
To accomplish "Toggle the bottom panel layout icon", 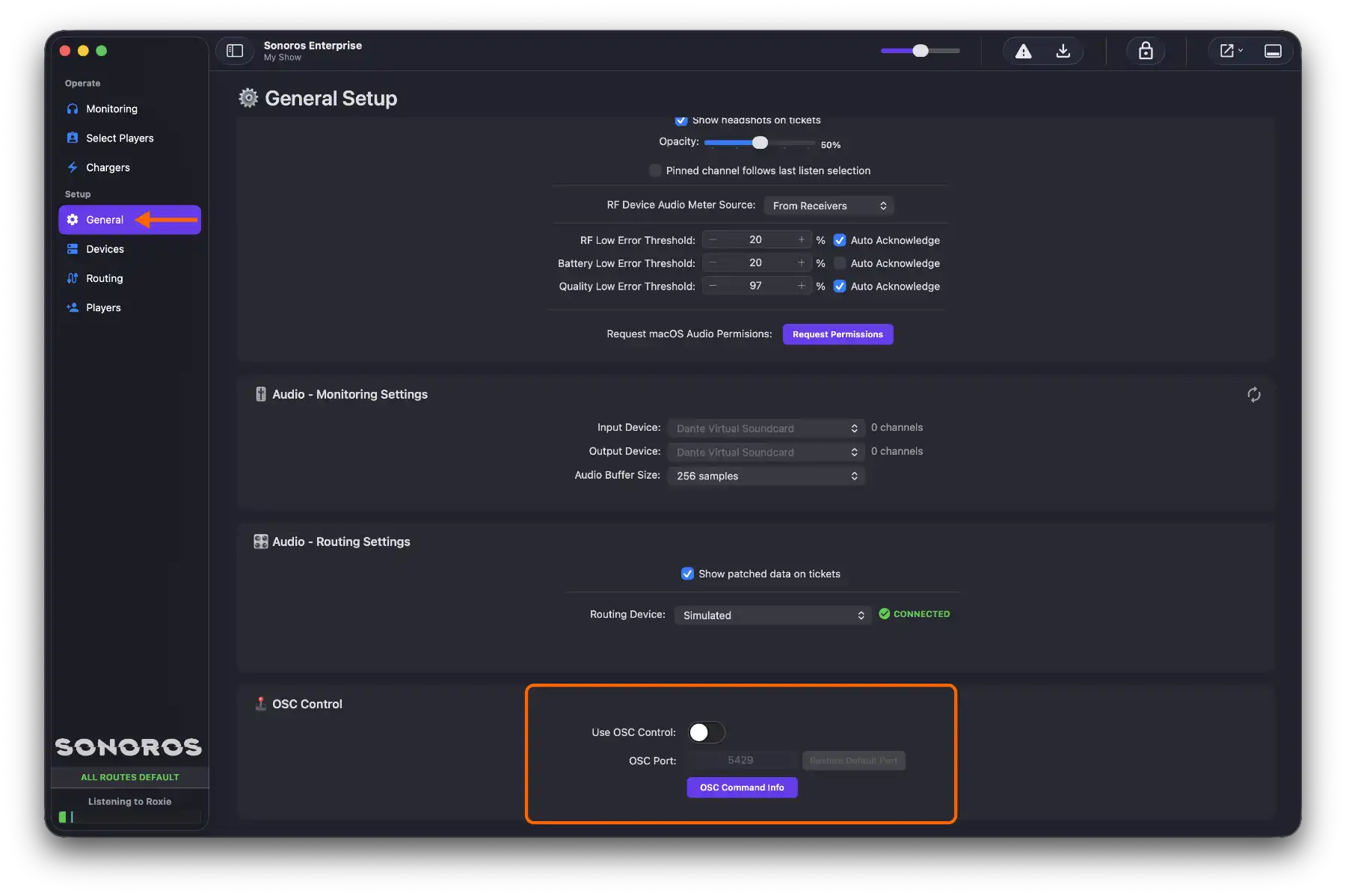I will point(1273,51).
